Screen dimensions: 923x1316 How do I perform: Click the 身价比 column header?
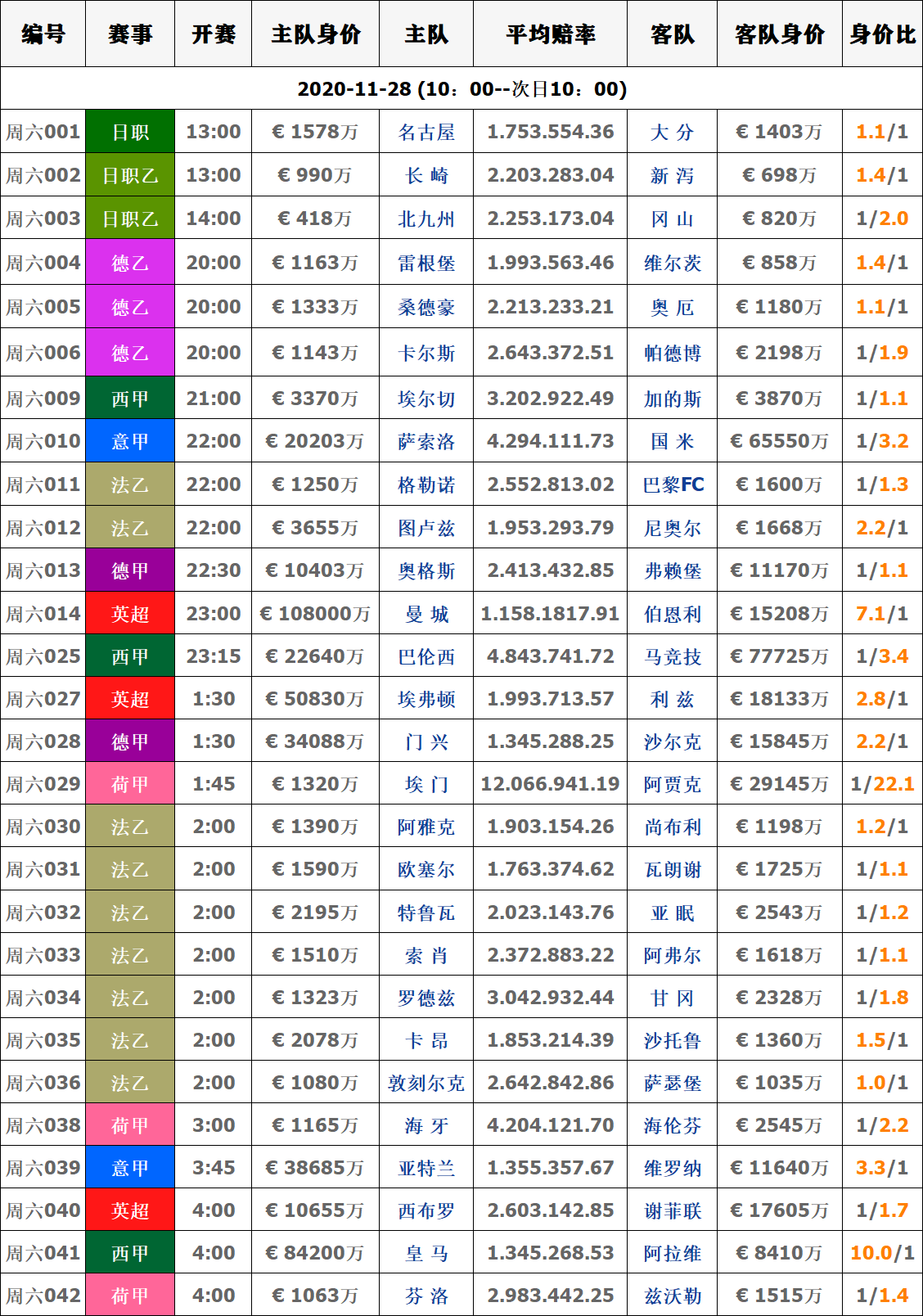click(882, 34)
